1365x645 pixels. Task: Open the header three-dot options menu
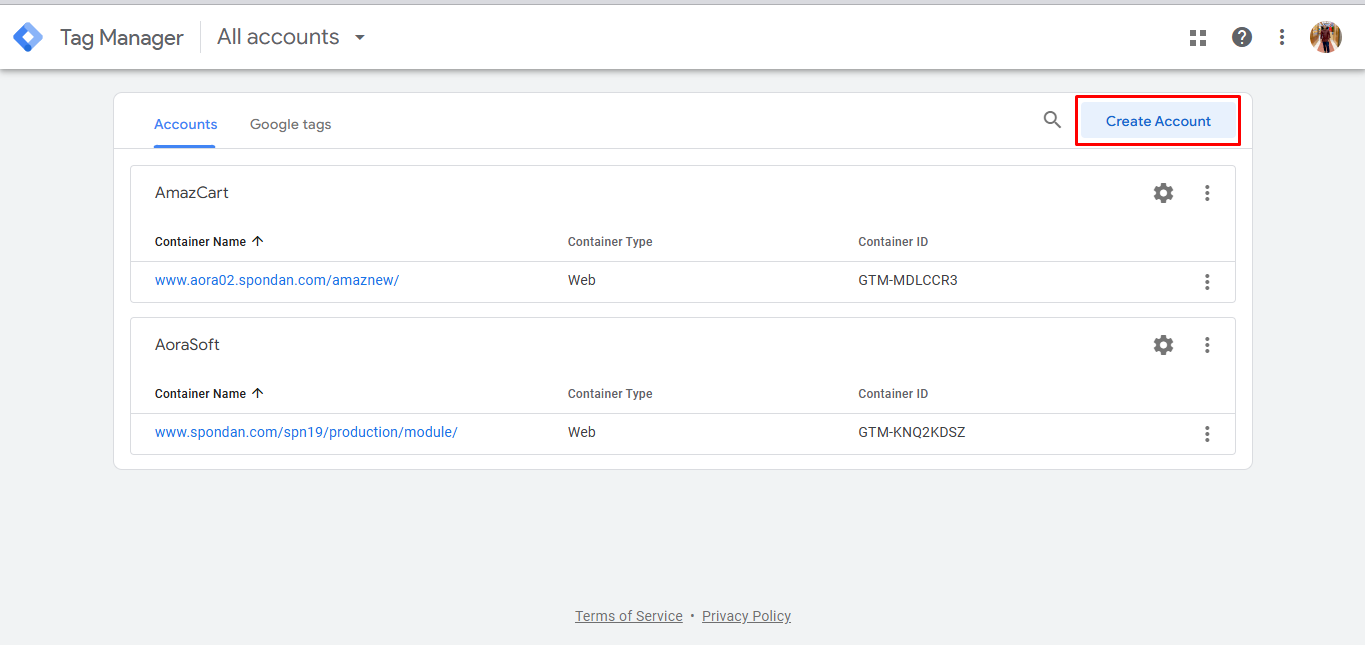tap(1282, 37)
